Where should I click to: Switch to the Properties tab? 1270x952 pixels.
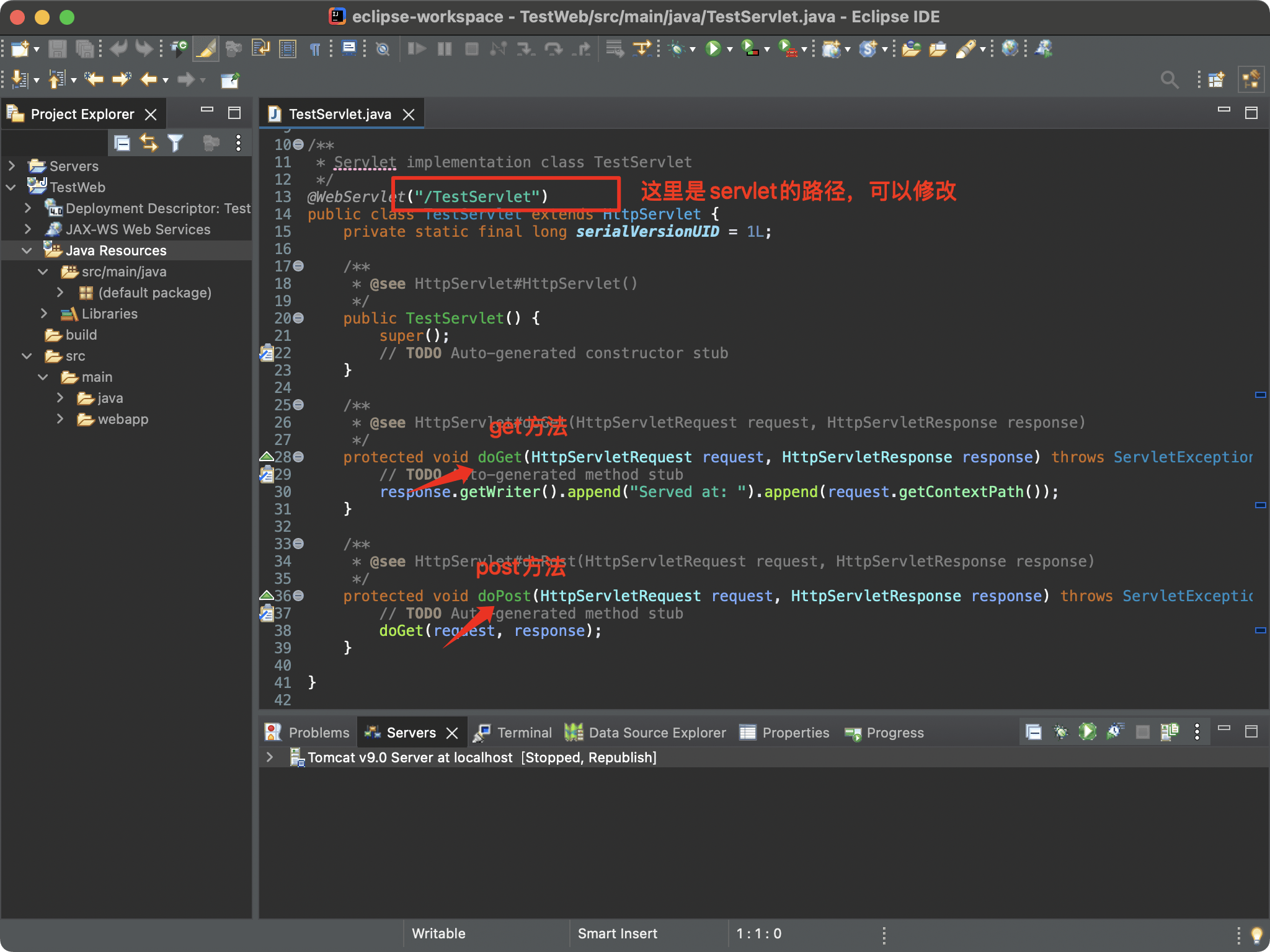[784, 733]
